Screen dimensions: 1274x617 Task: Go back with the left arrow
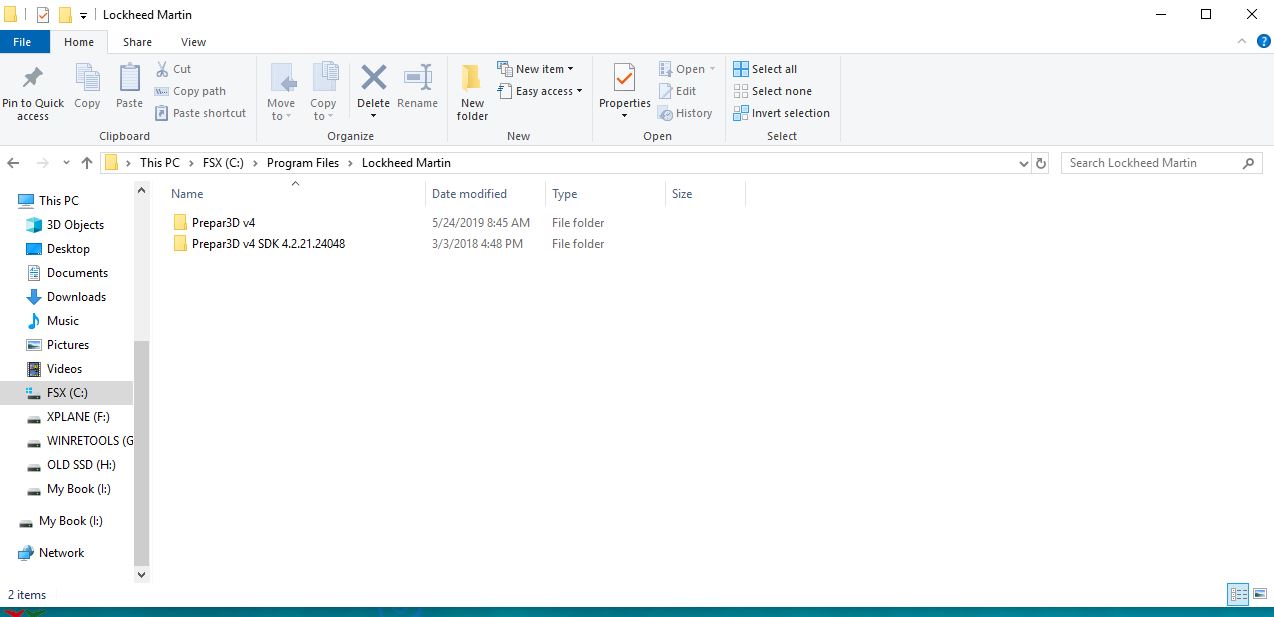coord(15,163)
